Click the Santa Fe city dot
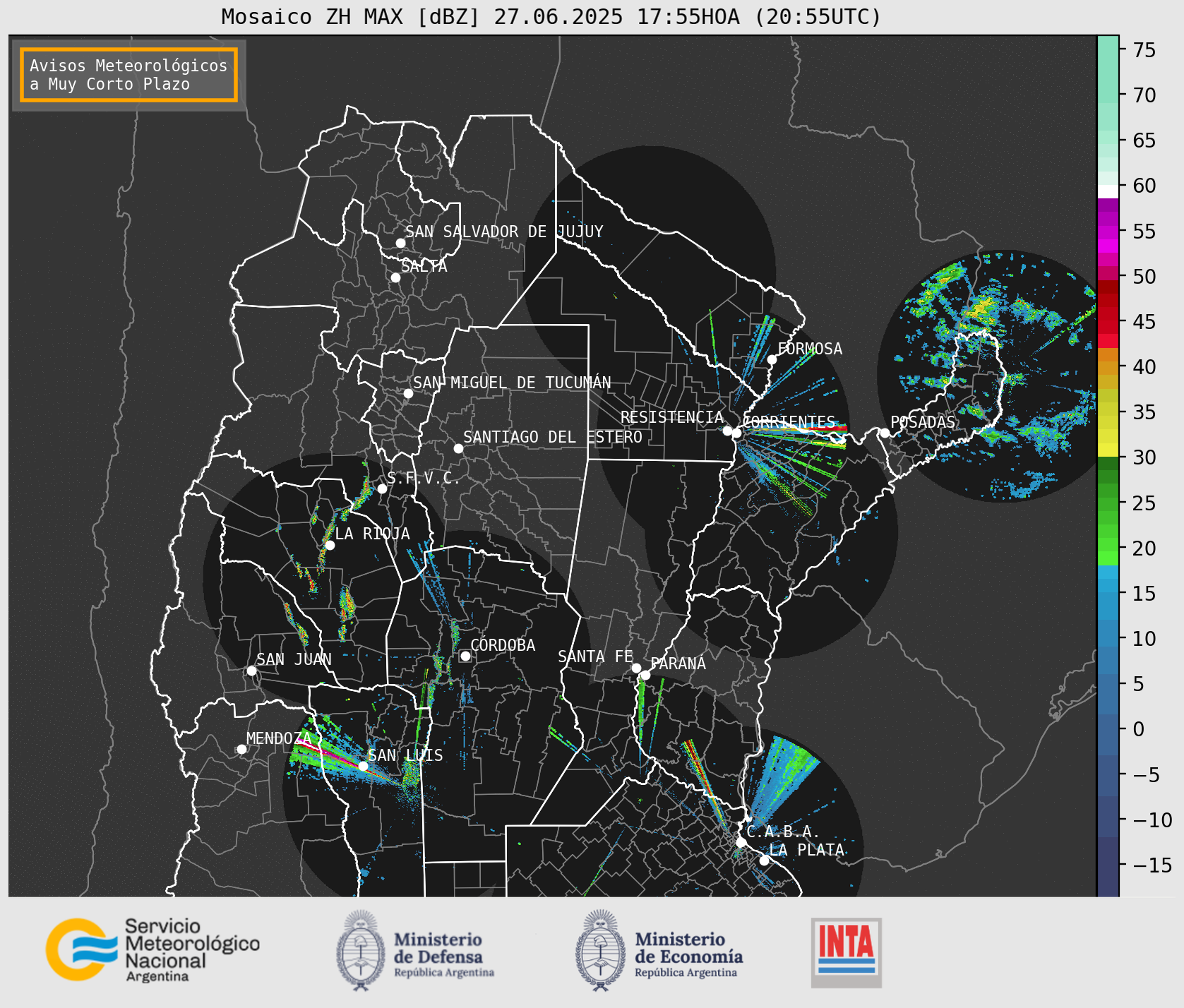This screenshot has width=1184, height=1008. (636, 668)
